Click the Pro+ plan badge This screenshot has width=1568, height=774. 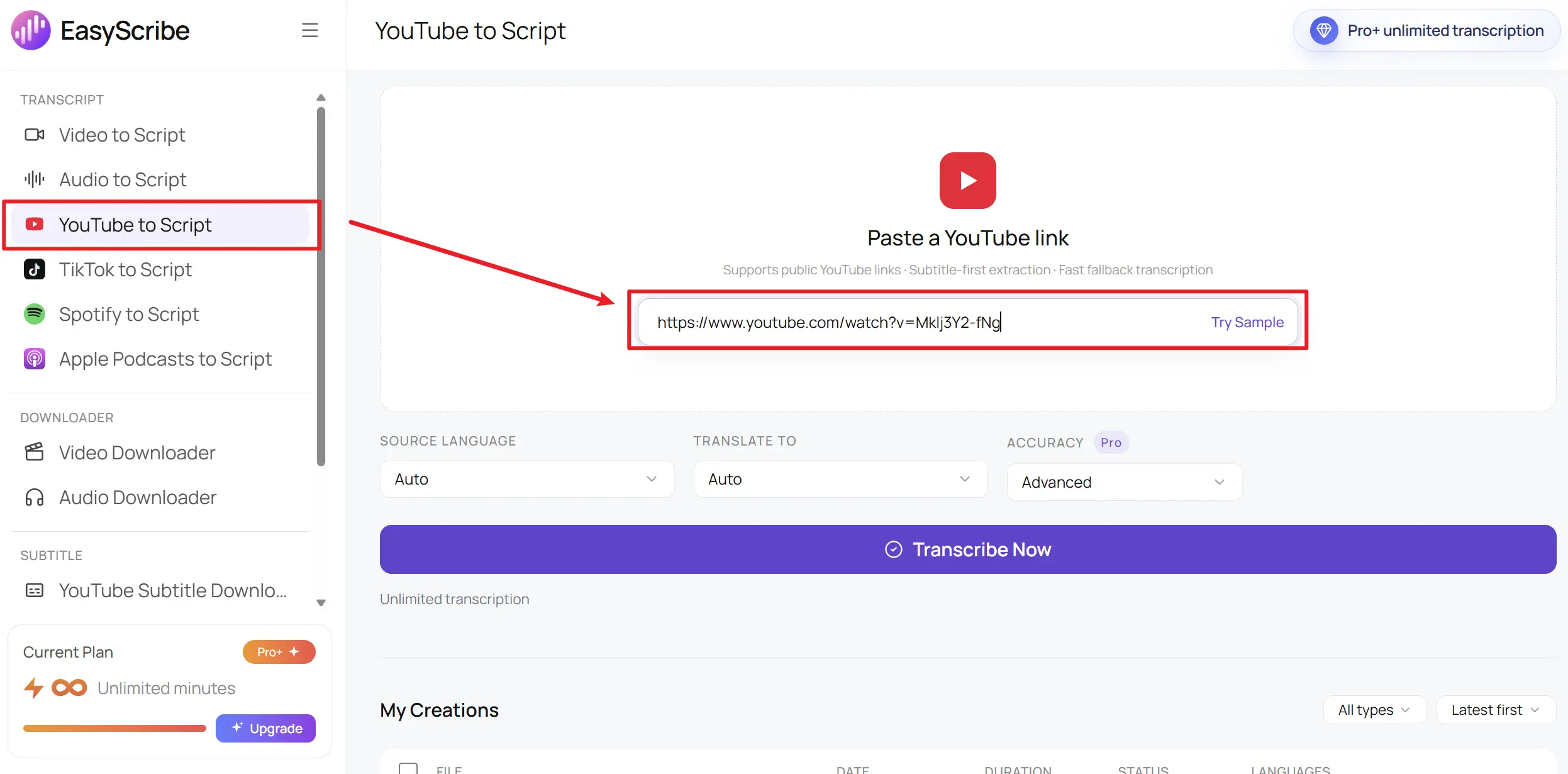[x=279, y=652]
